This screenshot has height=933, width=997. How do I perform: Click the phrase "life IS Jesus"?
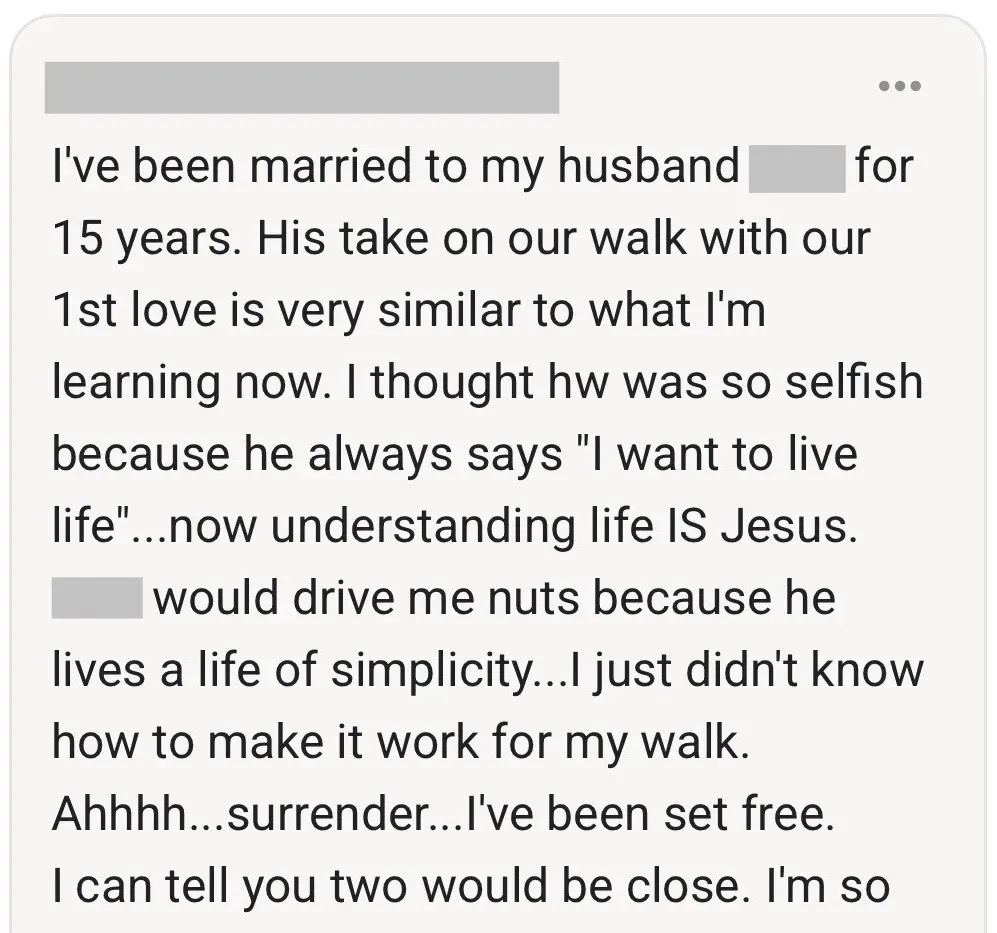coord(727,527)
